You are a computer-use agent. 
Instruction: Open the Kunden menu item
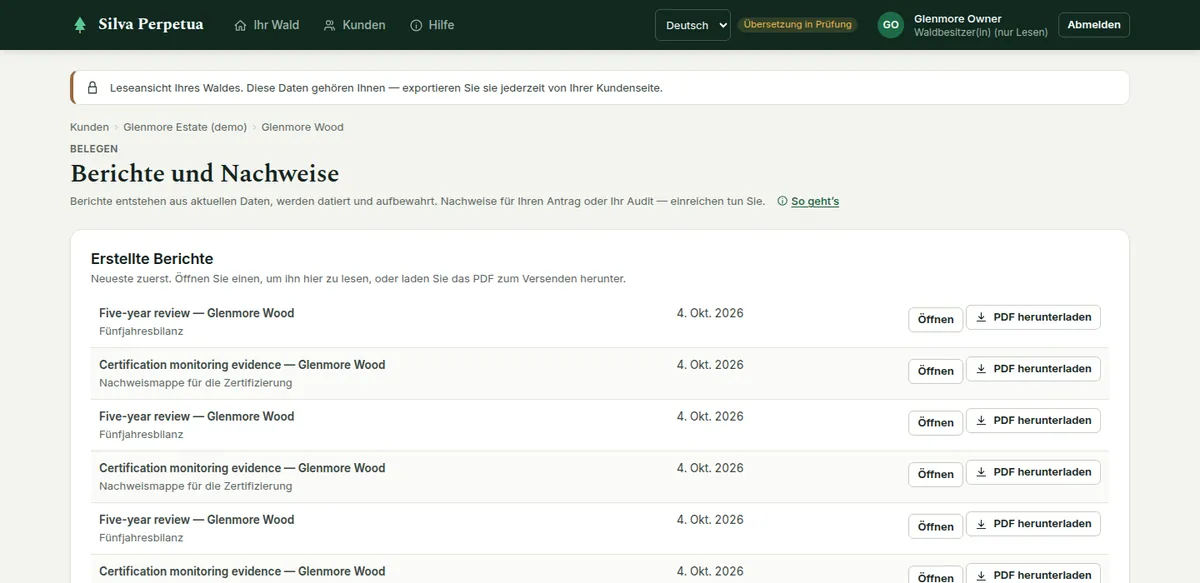[x=354, y=25]
